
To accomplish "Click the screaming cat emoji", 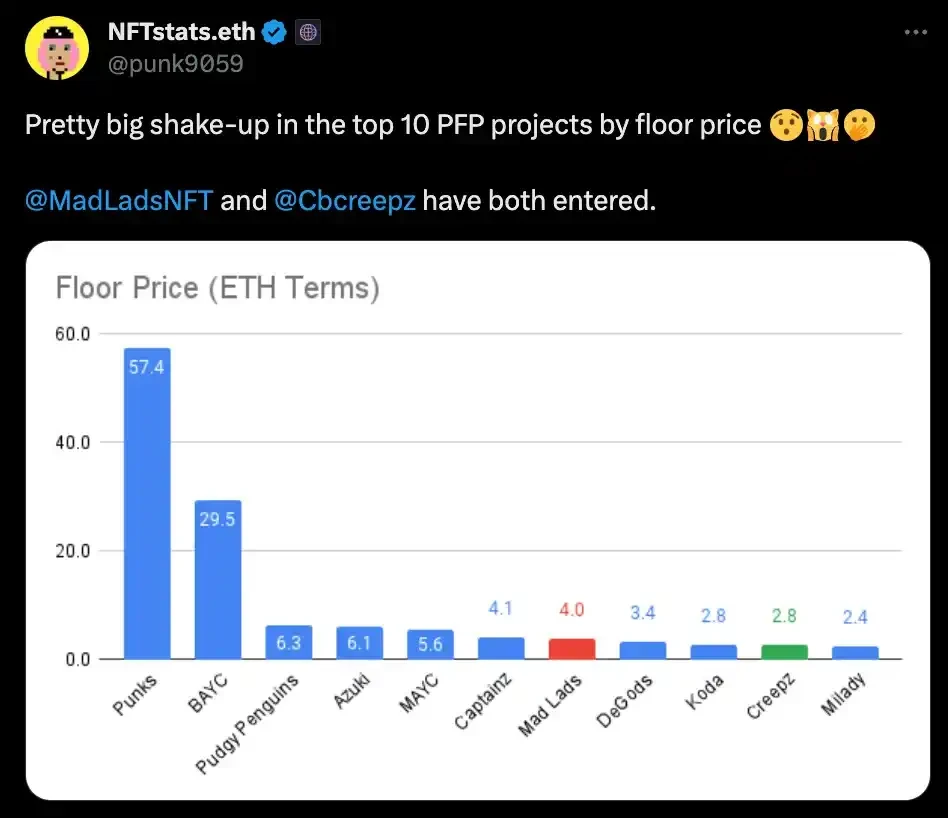I will point(822,126).
